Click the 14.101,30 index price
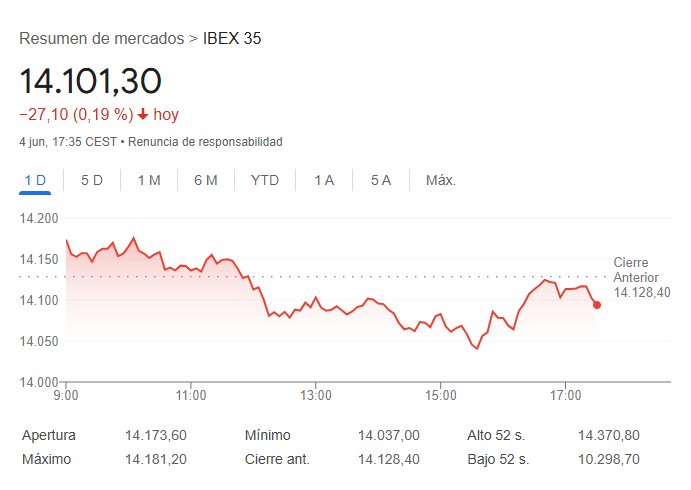Viewport: 691px width, 490px height. click(90, 80)
